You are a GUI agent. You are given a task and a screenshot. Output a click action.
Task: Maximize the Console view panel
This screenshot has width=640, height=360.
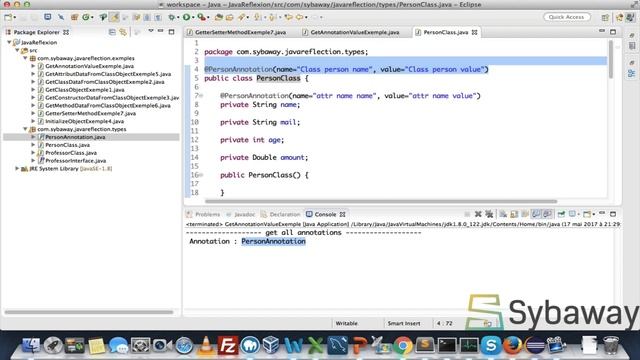pyautogui.click(x=613, y=214)
